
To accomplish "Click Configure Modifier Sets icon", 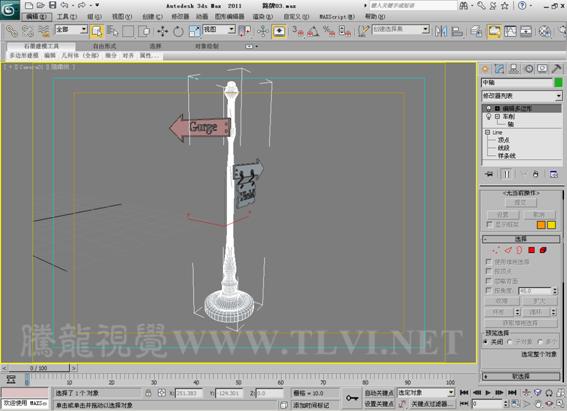I will point(554,174).
